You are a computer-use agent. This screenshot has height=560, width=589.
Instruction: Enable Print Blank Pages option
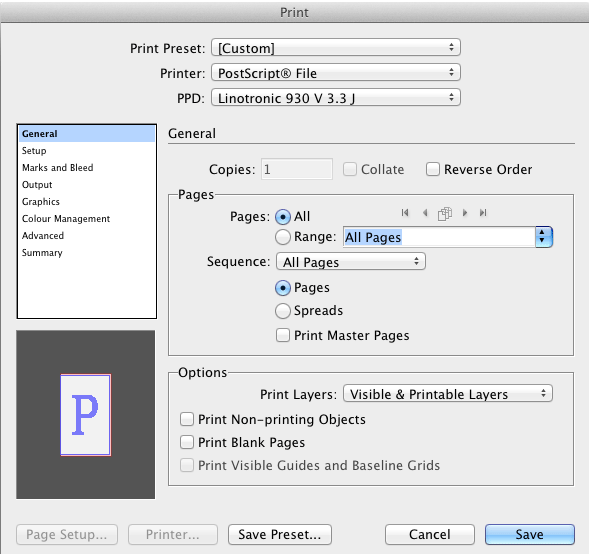[x=187, y=442]
